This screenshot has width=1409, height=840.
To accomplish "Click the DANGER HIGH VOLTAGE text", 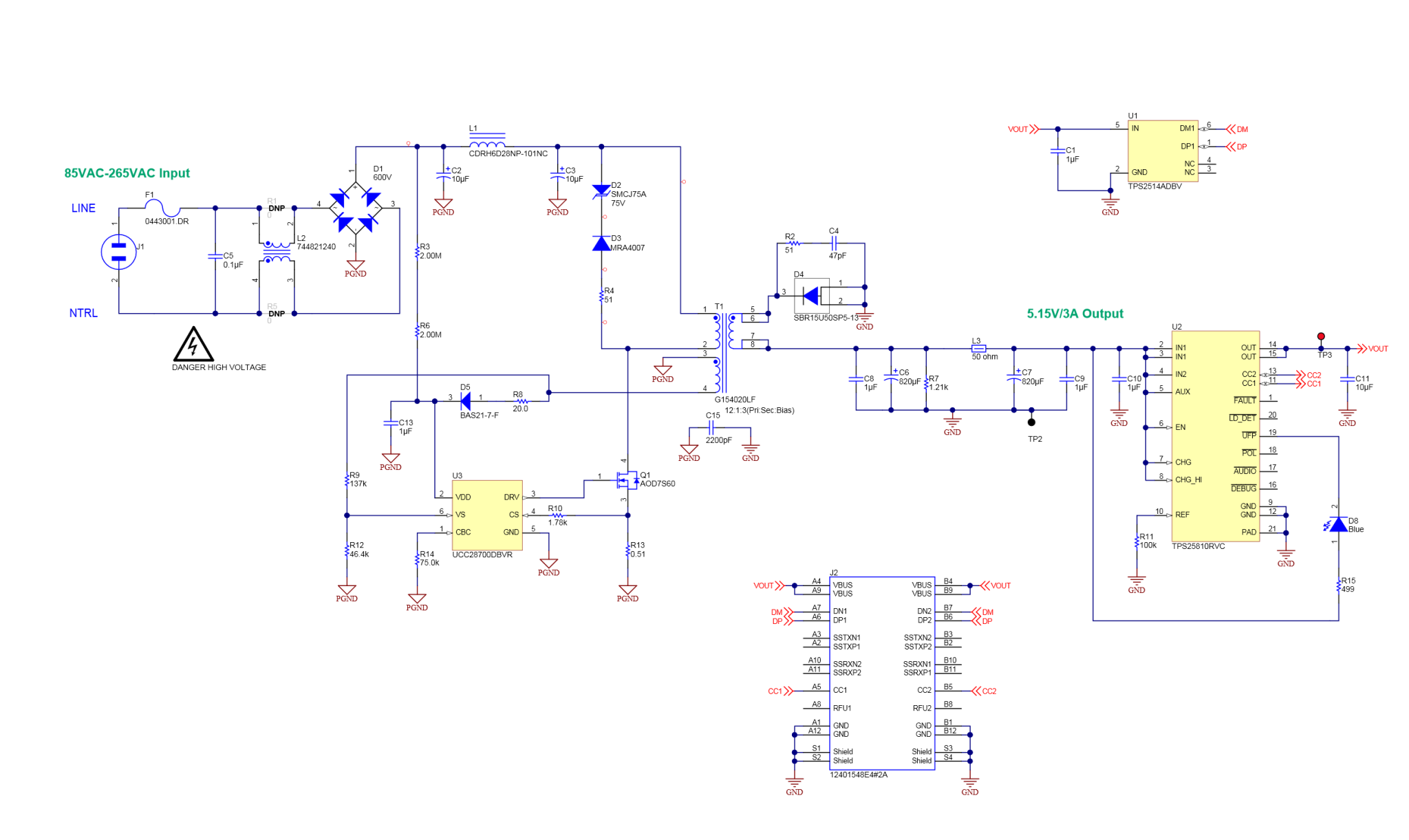I will 219,367.
